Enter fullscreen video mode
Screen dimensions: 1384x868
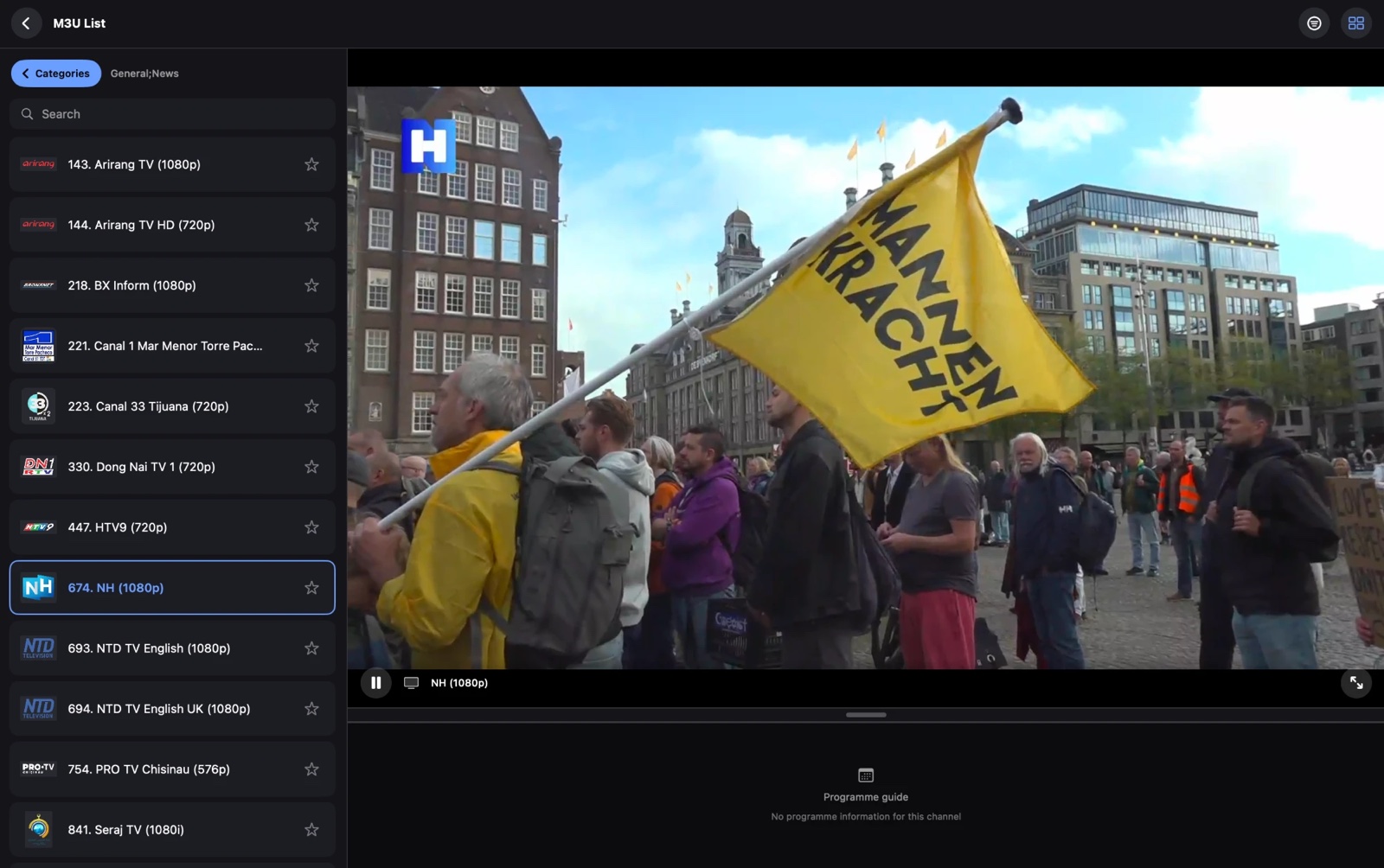(1355, 683)
